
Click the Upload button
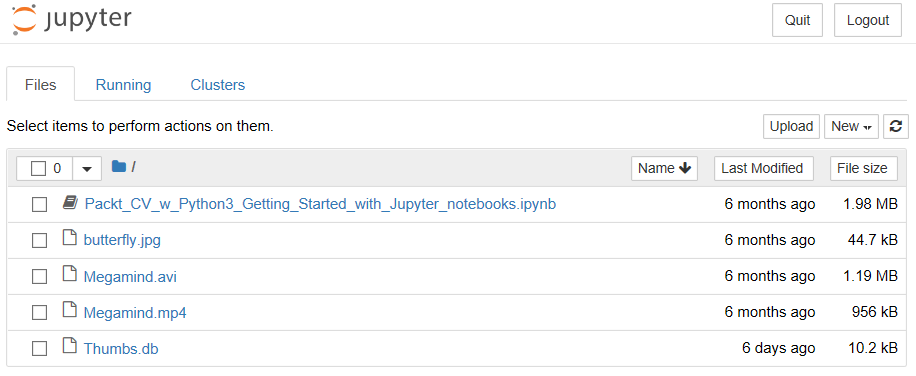coord(791,126)
